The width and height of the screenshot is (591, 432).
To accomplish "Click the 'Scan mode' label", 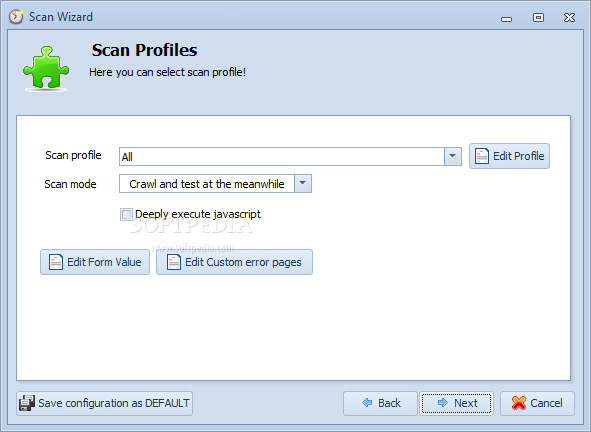I will point(70,184).
